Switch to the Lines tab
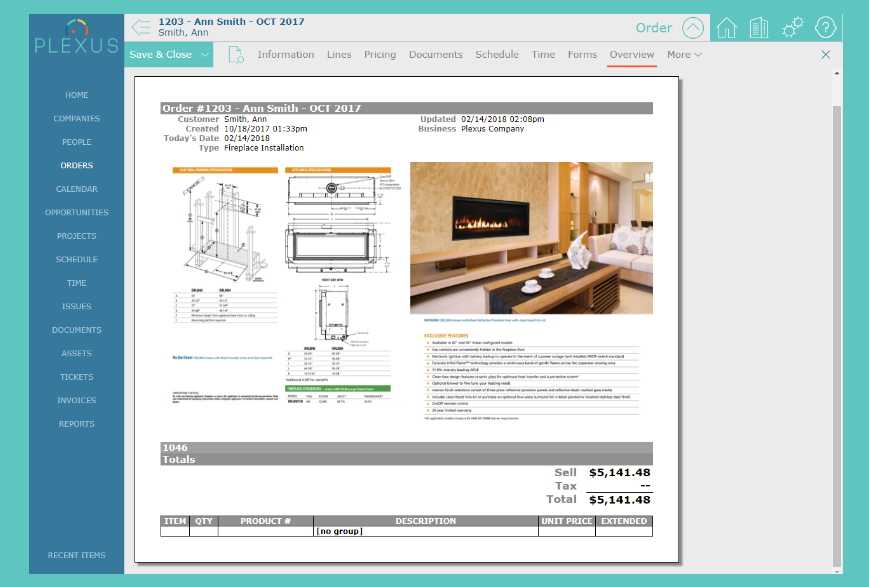This screenshot has height=587, width=869. coord(339,54)
